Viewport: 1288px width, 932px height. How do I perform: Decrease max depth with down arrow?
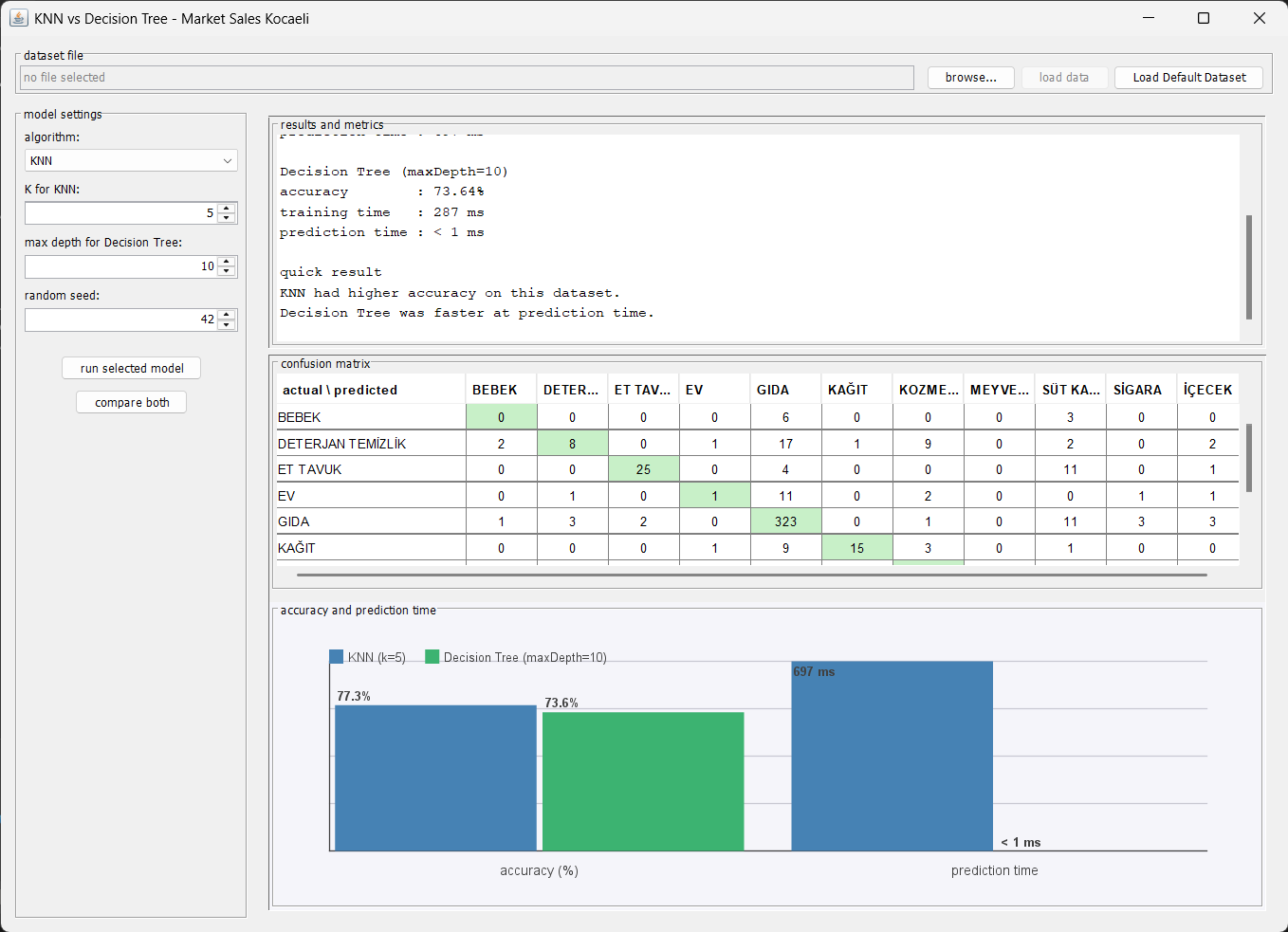(227, 271)
